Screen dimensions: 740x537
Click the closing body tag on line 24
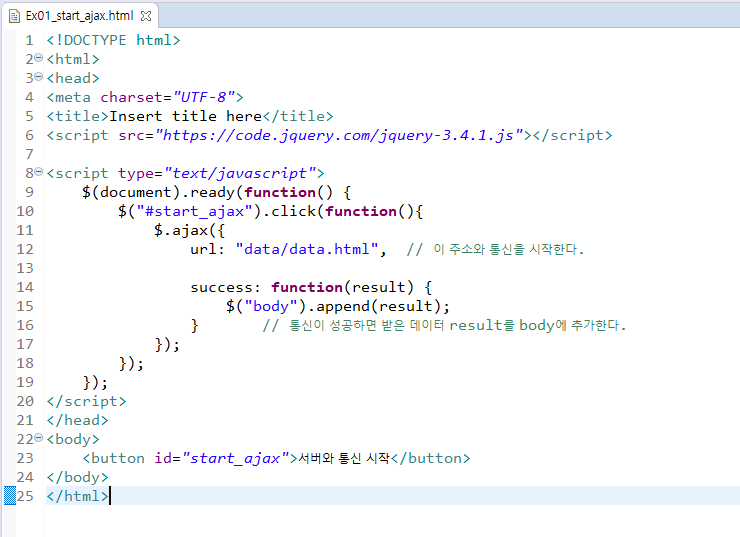[77, 477]
